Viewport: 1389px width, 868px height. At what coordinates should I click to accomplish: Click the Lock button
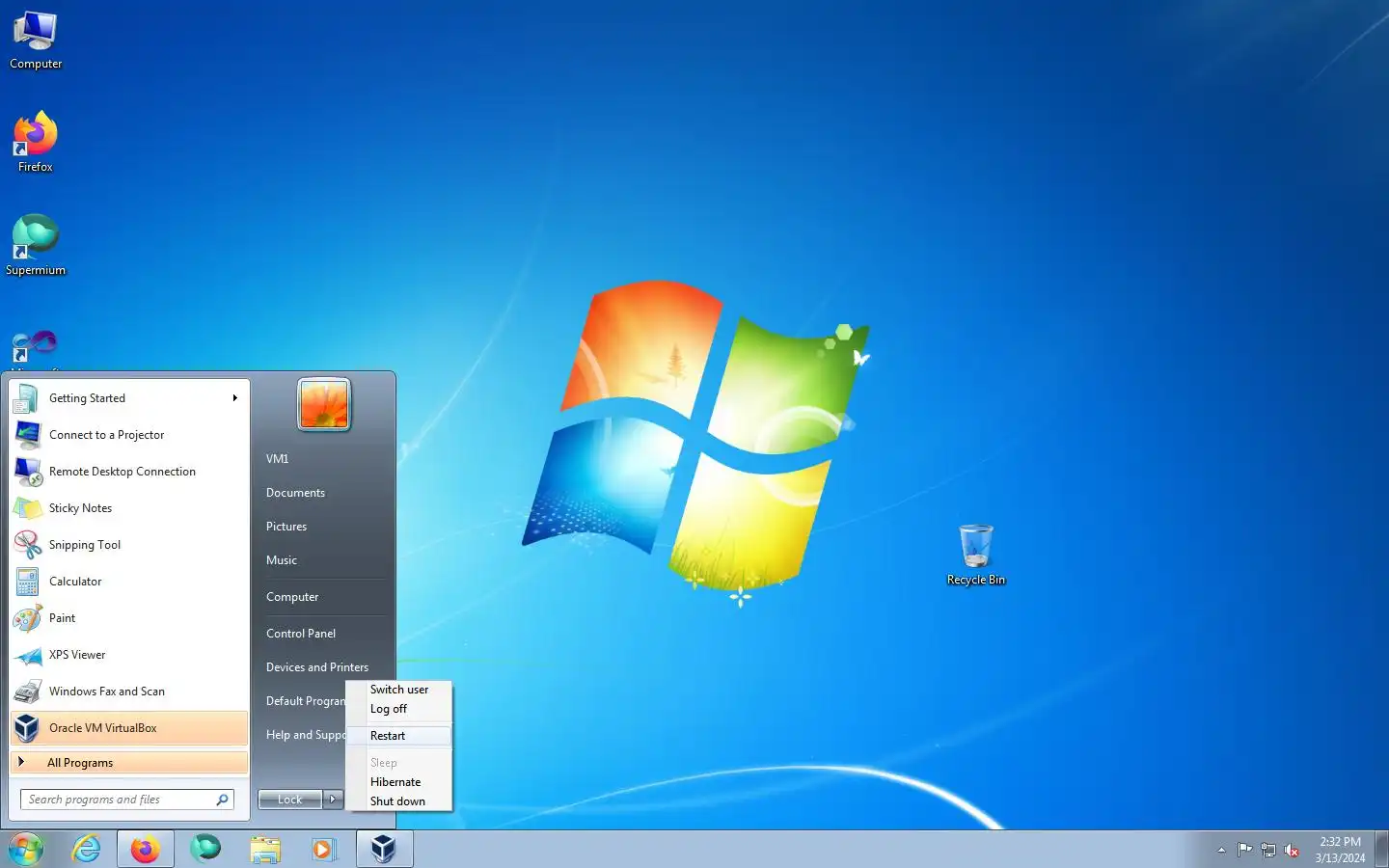[290, 800]
